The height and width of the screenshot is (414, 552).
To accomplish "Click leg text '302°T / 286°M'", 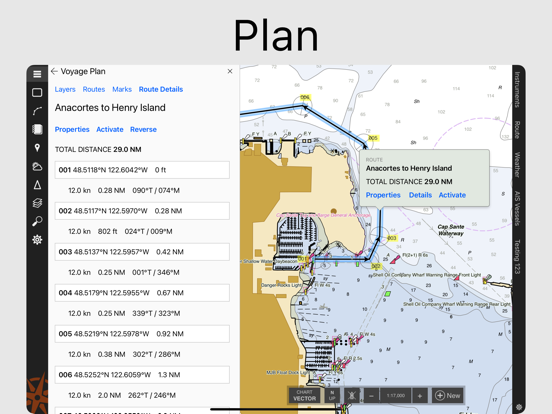I will (156, 354).
